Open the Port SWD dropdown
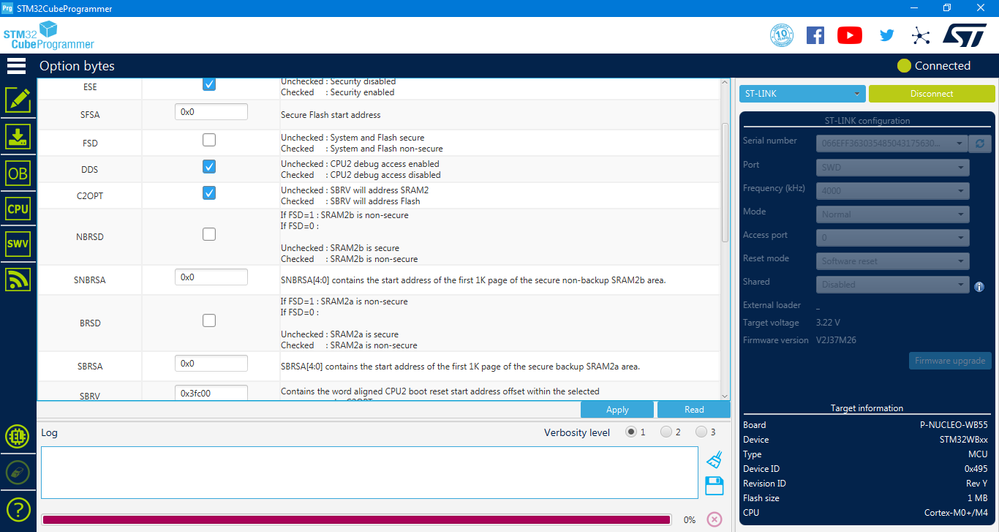 [893, 168]
